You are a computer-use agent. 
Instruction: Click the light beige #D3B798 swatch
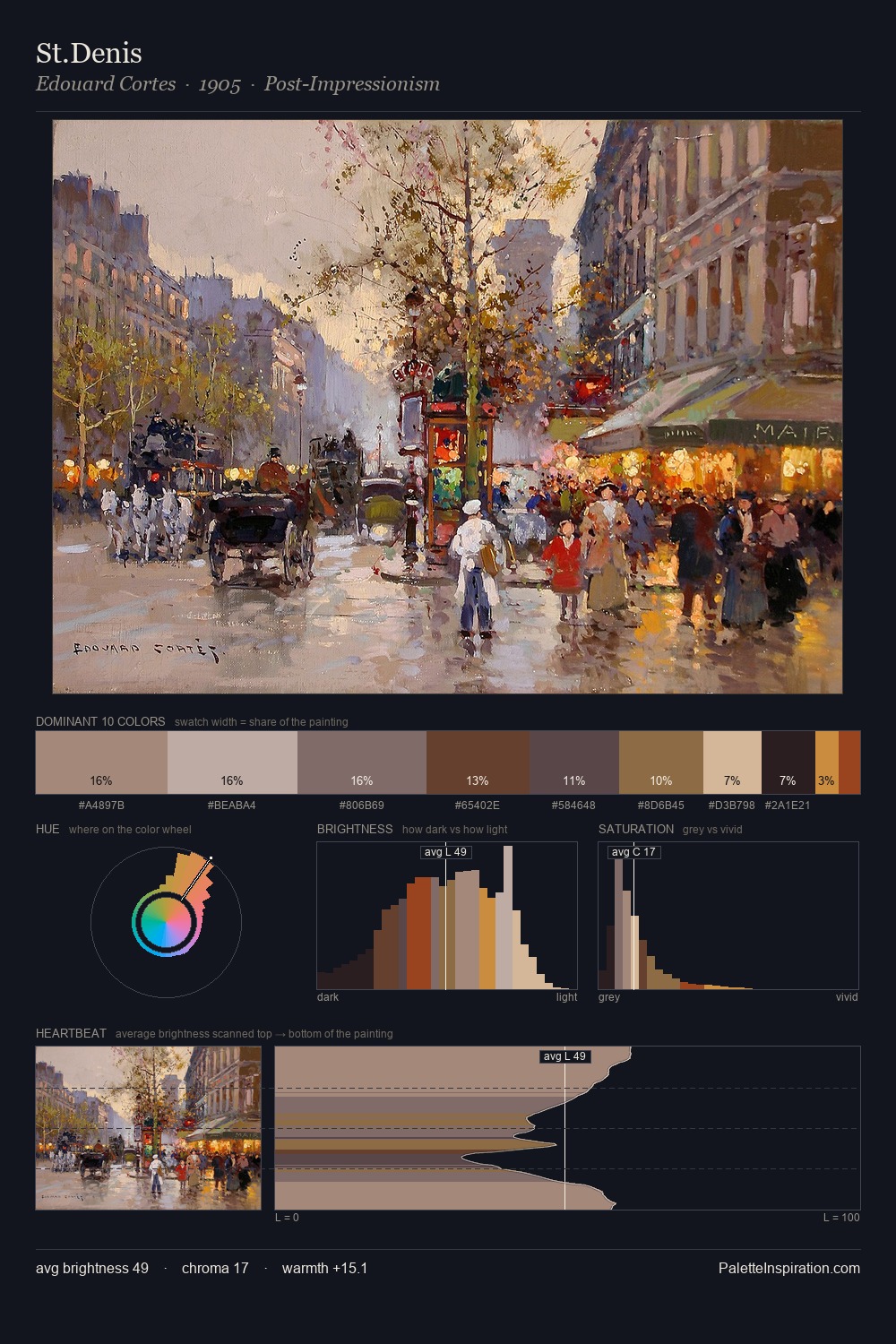(x=732, y=762)
